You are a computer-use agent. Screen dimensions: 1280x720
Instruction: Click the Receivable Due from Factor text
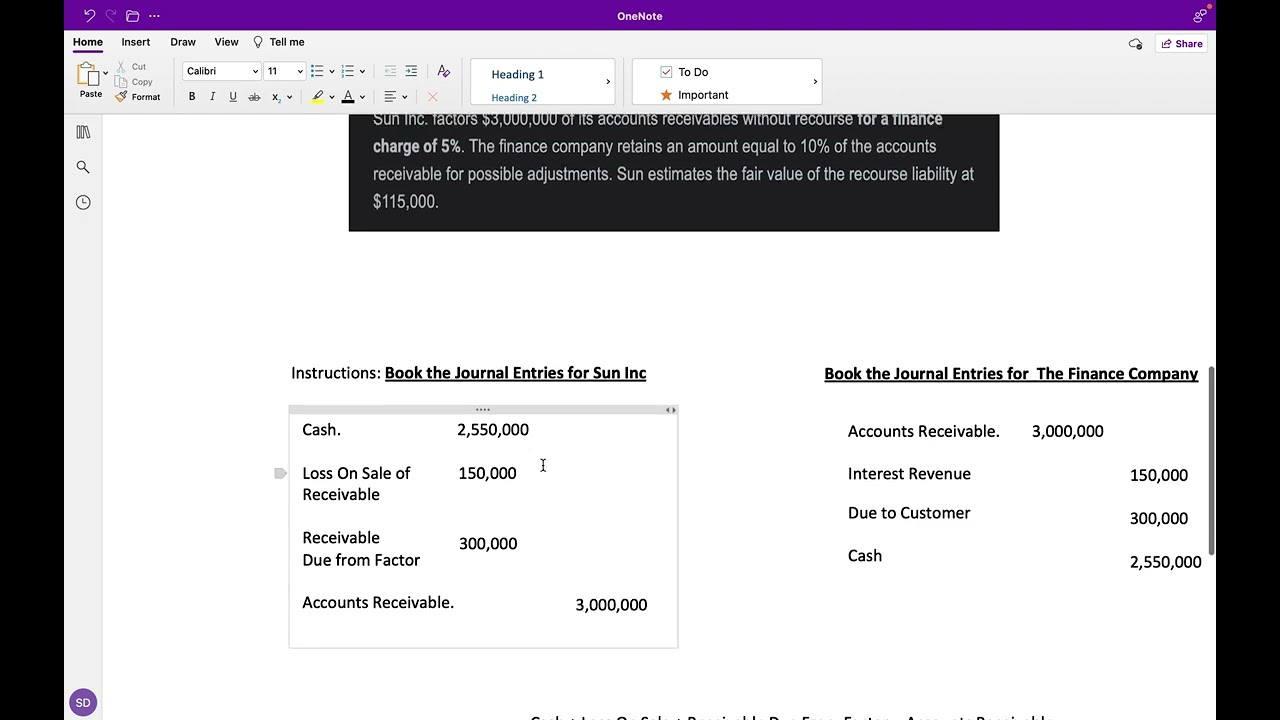(361, 549)
